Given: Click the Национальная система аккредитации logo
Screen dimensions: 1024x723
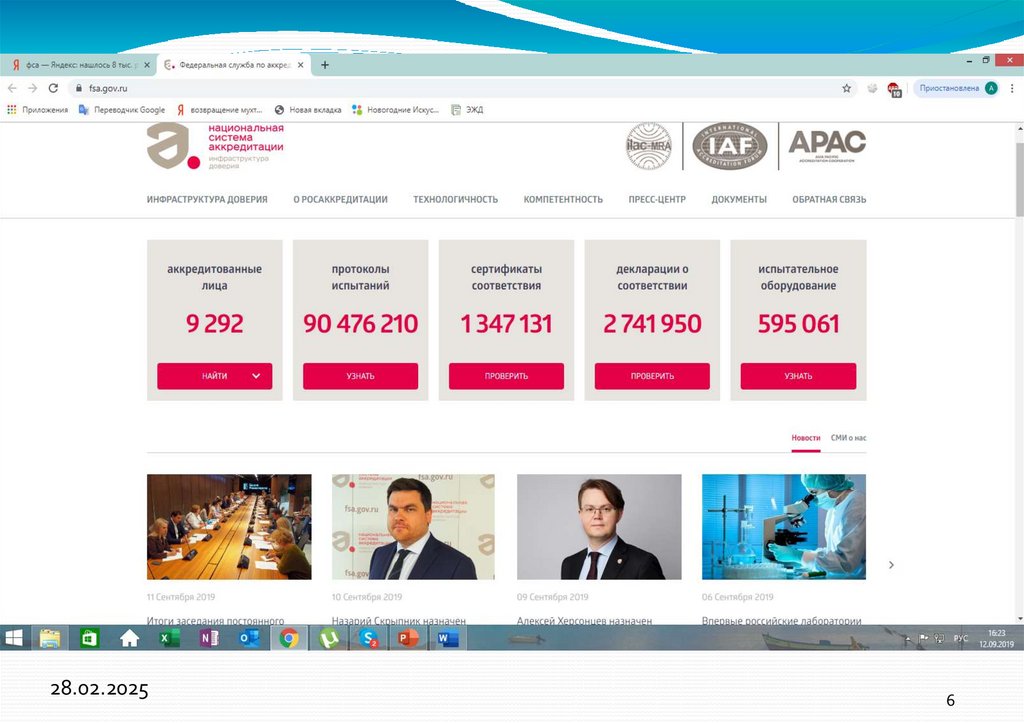Looking at the screenshot, I should [x=216, y=146].
